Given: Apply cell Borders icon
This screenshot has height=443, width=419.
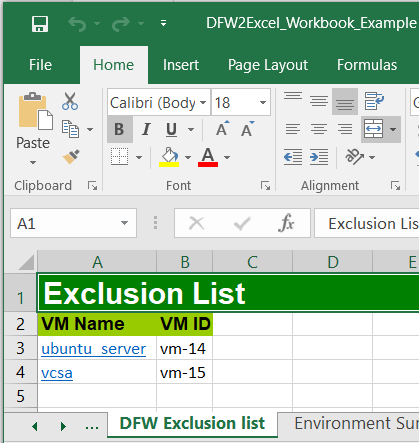Looking at the screenshot, I should click(120, 156).
